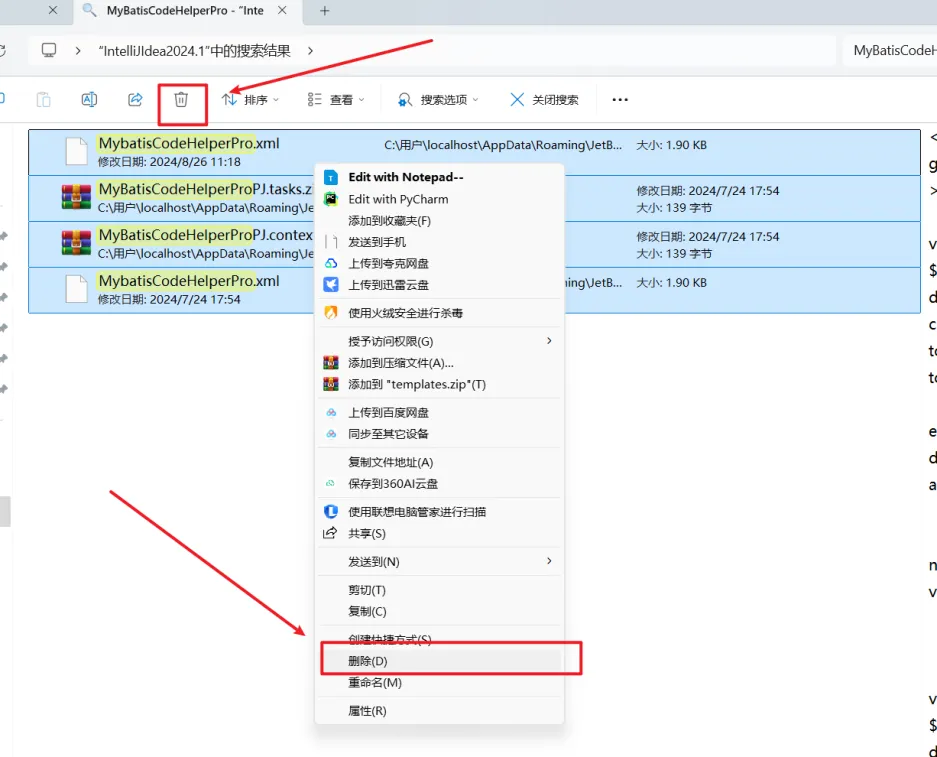
Task: Click Upload to Quark drive 上传到夸克网盘
Action: point(439,263)
